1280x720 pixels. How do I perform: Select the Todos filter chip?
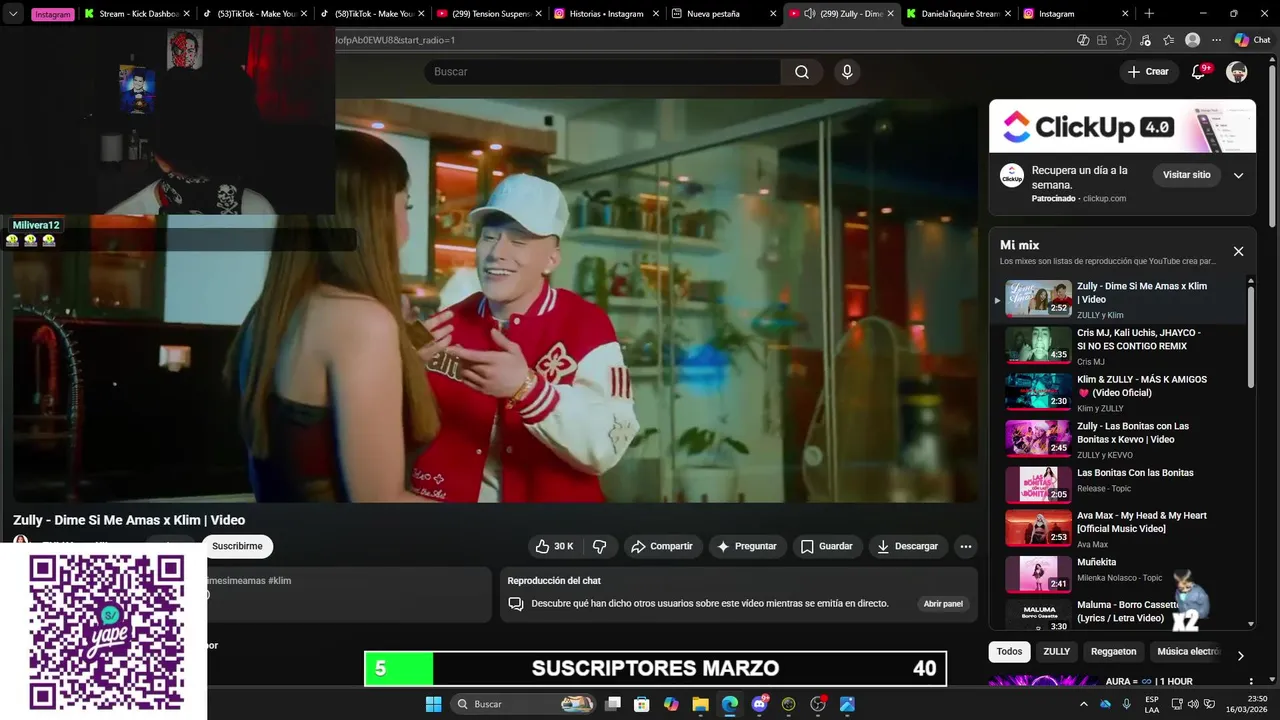[1009, 651]
